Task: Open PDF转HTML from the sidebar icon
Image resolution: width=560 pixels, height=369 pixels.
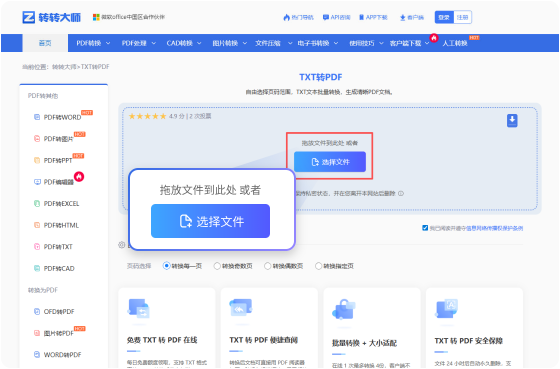Action: pyautogui.click(x=37, y=225)
